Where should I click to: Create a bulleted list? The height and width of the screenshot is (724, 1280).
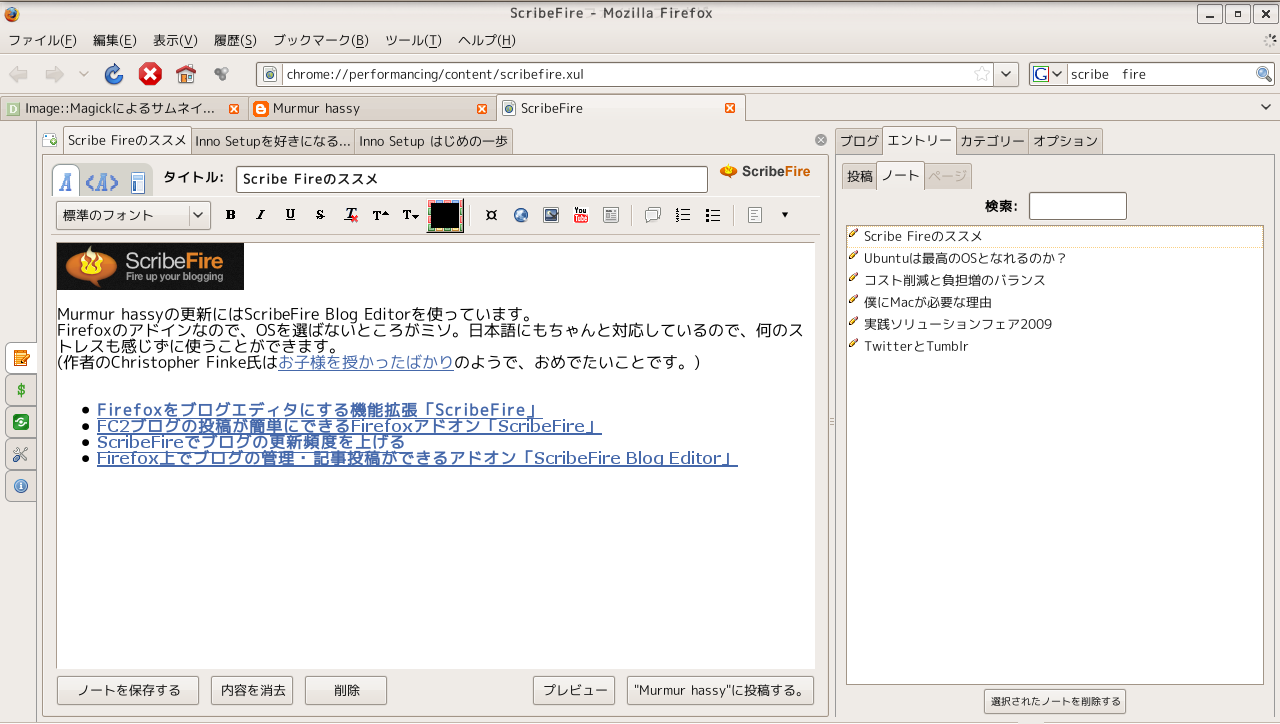713,215
